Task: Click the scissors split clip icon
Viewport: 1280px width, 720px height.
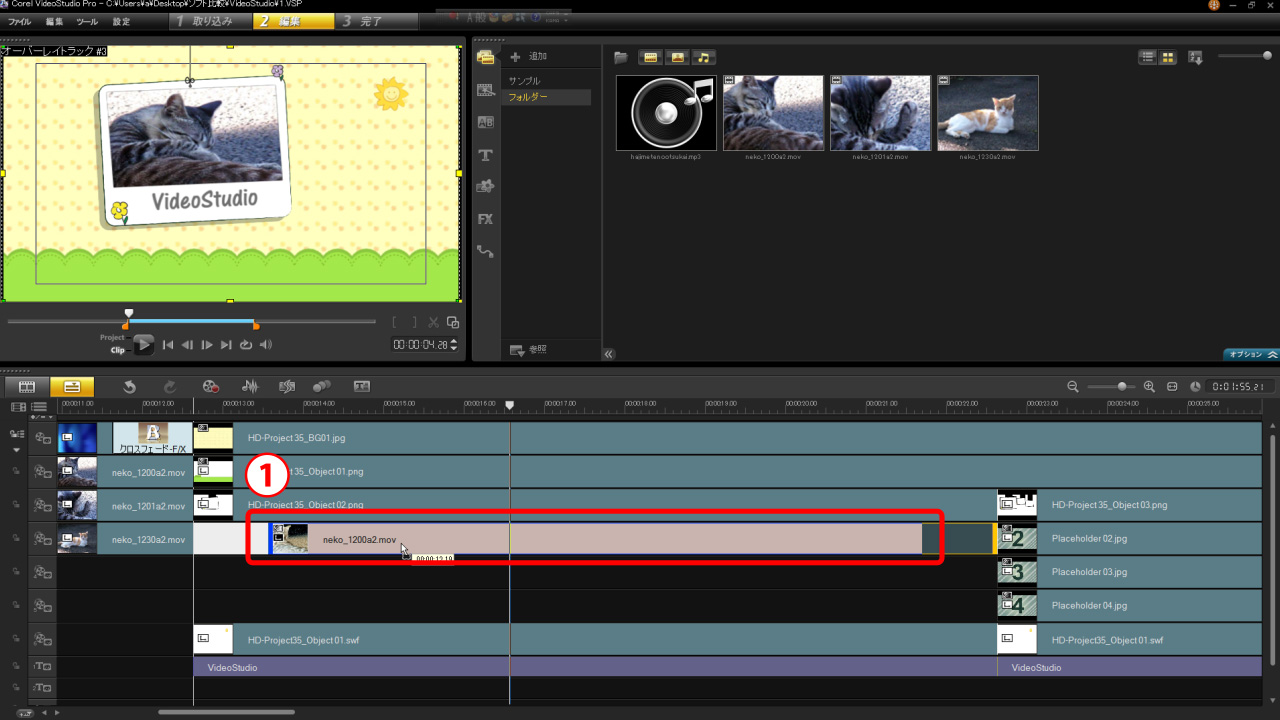Action: click(433, 322)
